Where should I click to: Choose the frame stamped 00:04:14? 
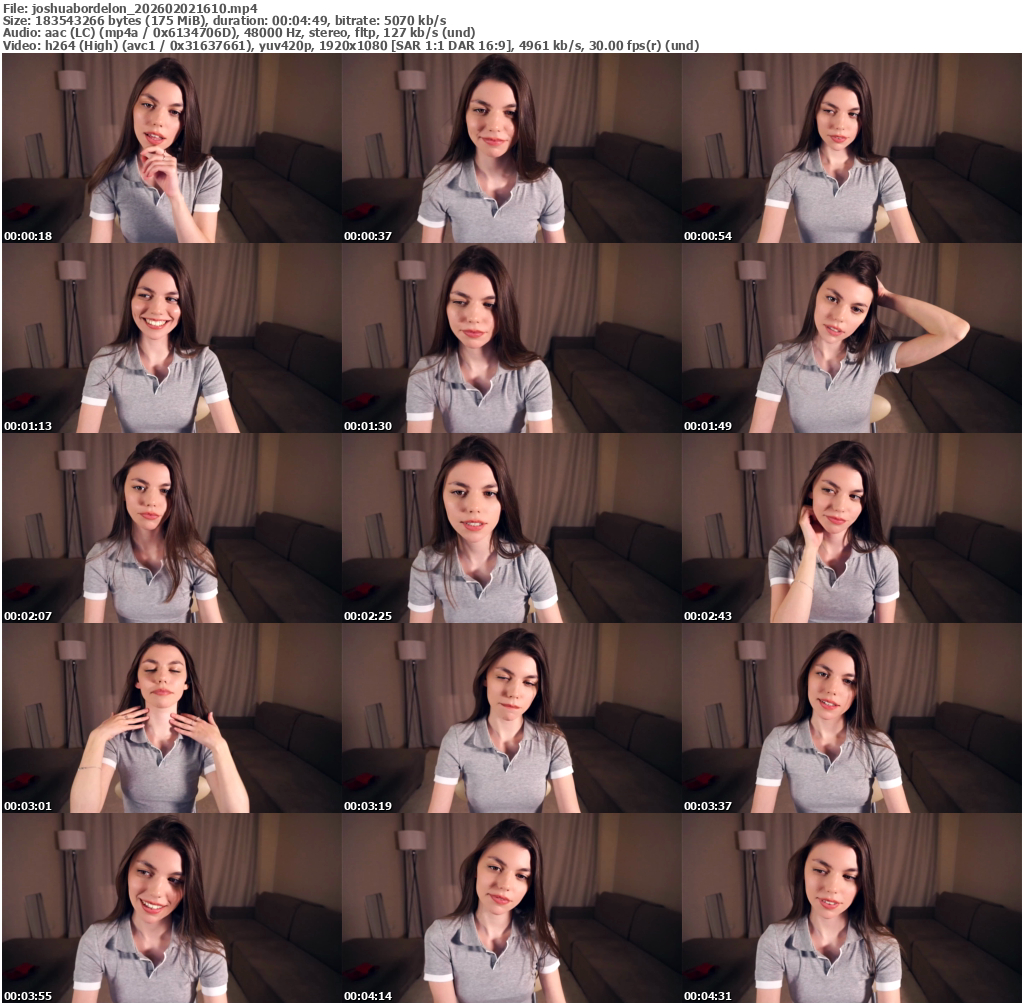coord(512,908)
